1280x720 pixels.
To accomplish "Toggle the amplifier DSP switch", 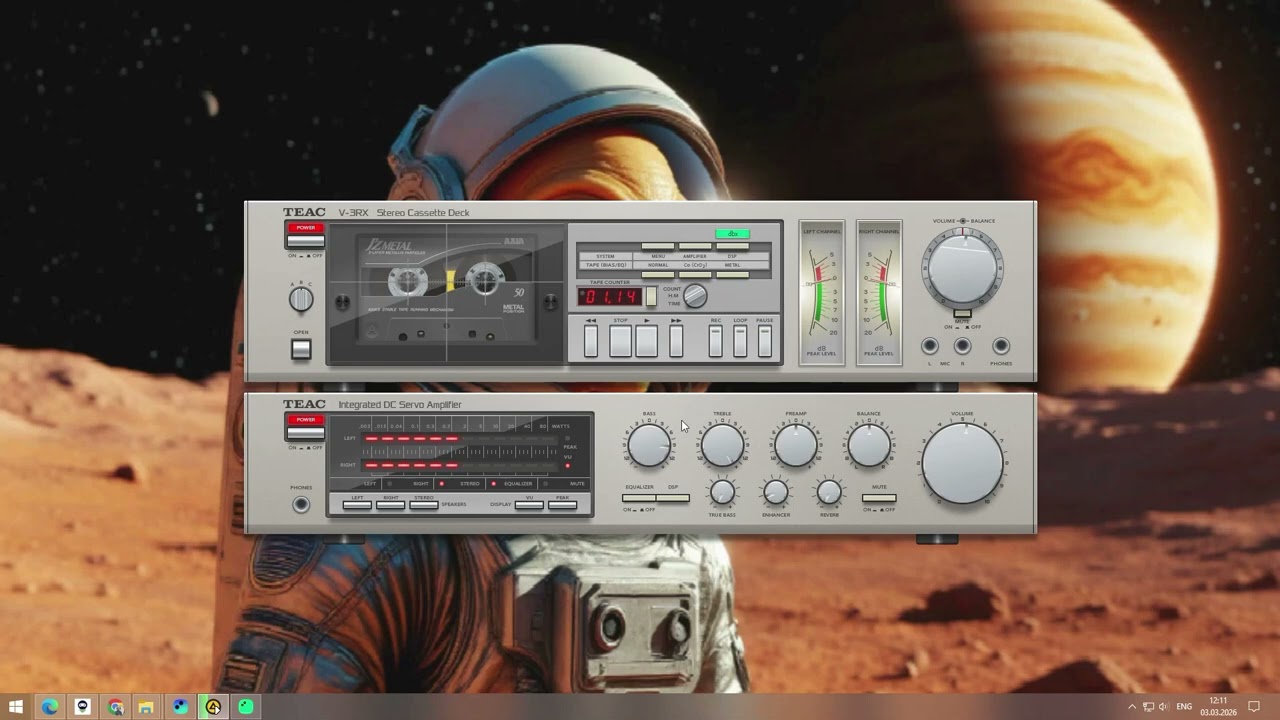I will tap(673, 498).
